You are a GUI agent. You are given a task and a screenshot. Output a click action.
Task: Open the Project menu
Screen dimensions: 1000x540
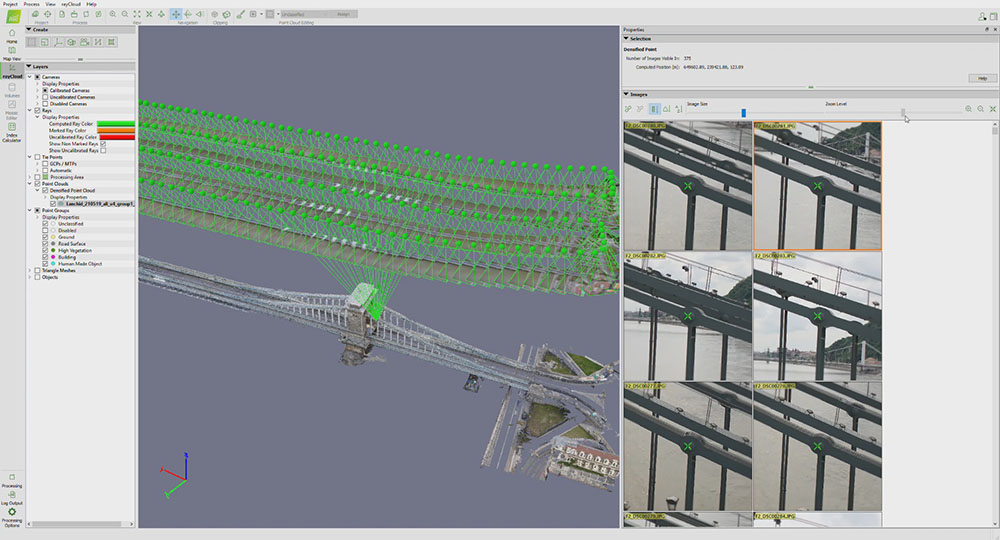pos(11,4)
